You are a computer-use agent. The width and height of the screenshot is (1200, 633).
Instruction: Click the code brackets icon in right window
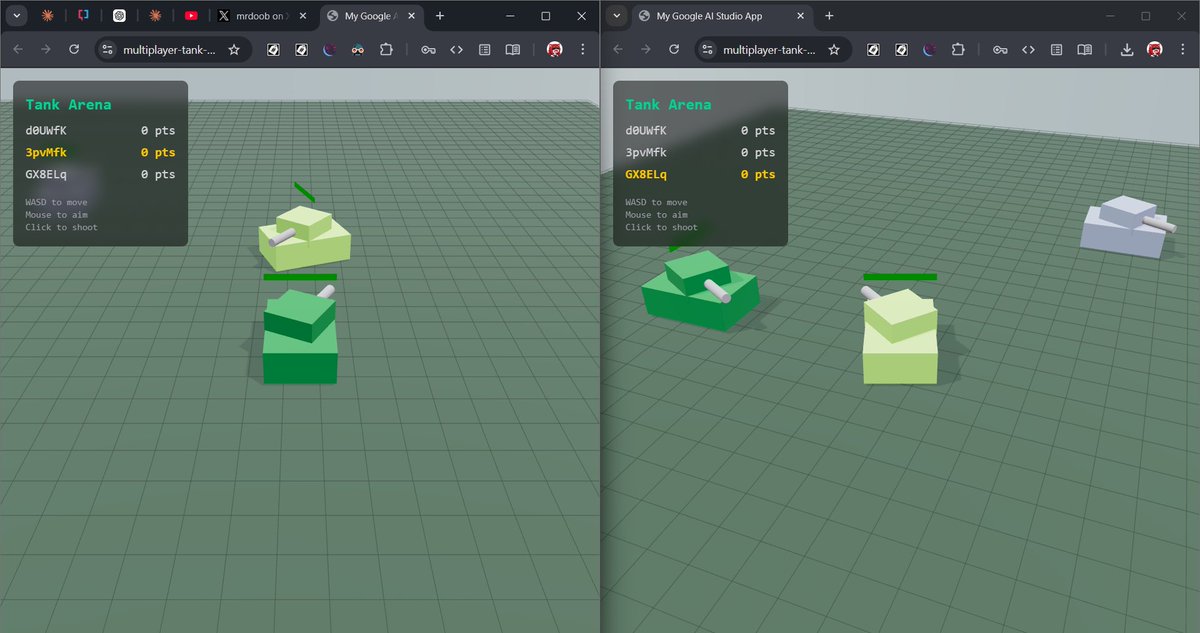coord(1028,49)
